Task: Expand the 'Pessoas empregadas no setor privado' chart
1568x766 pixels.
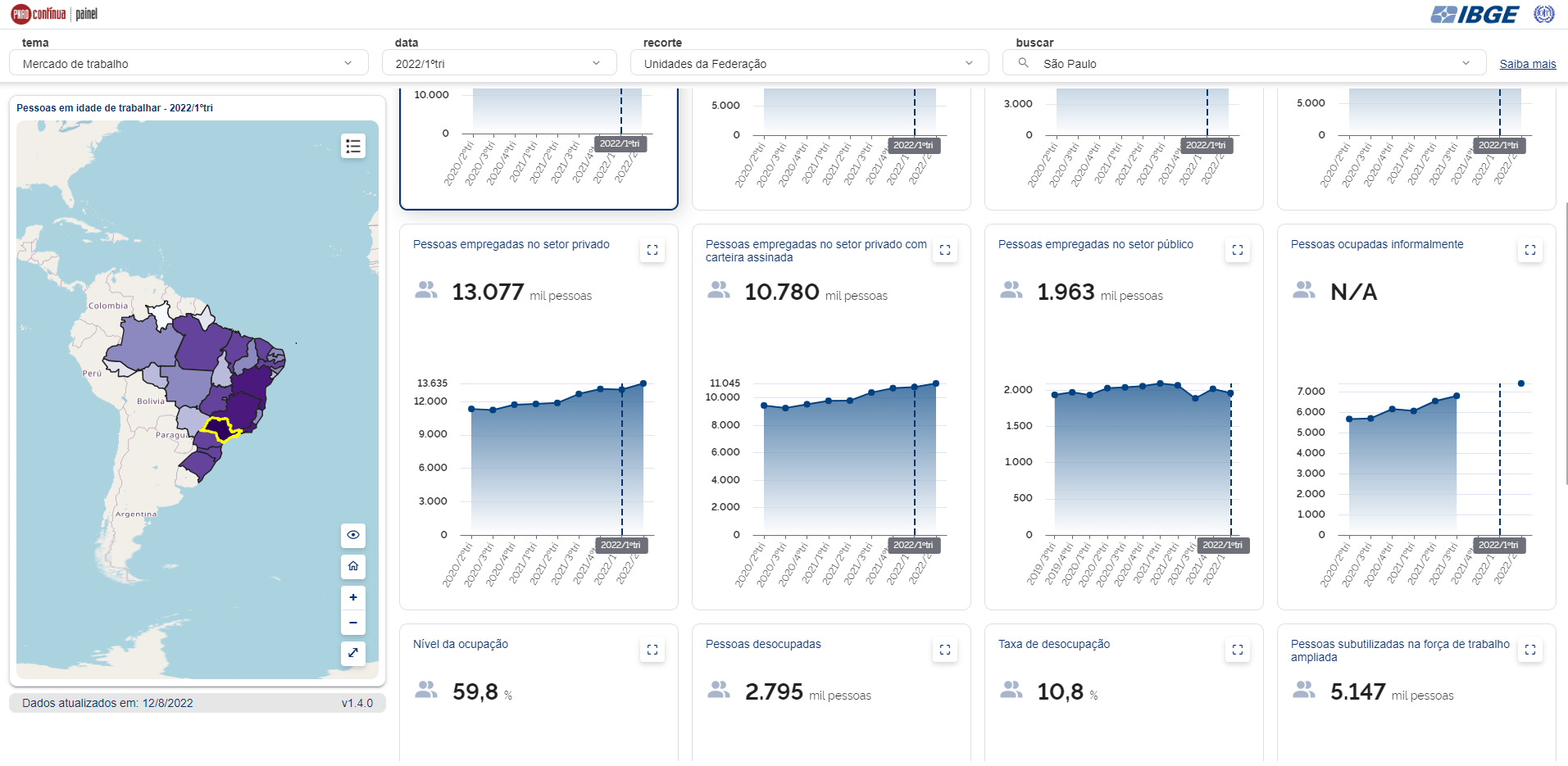Action: pyautogui.click(x=652, y=251)
